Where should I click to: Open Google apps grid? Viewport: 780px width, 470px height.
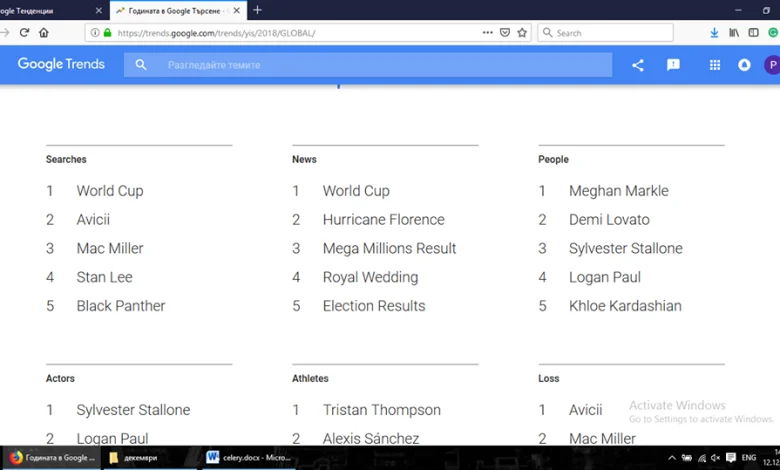click(715, 65)
